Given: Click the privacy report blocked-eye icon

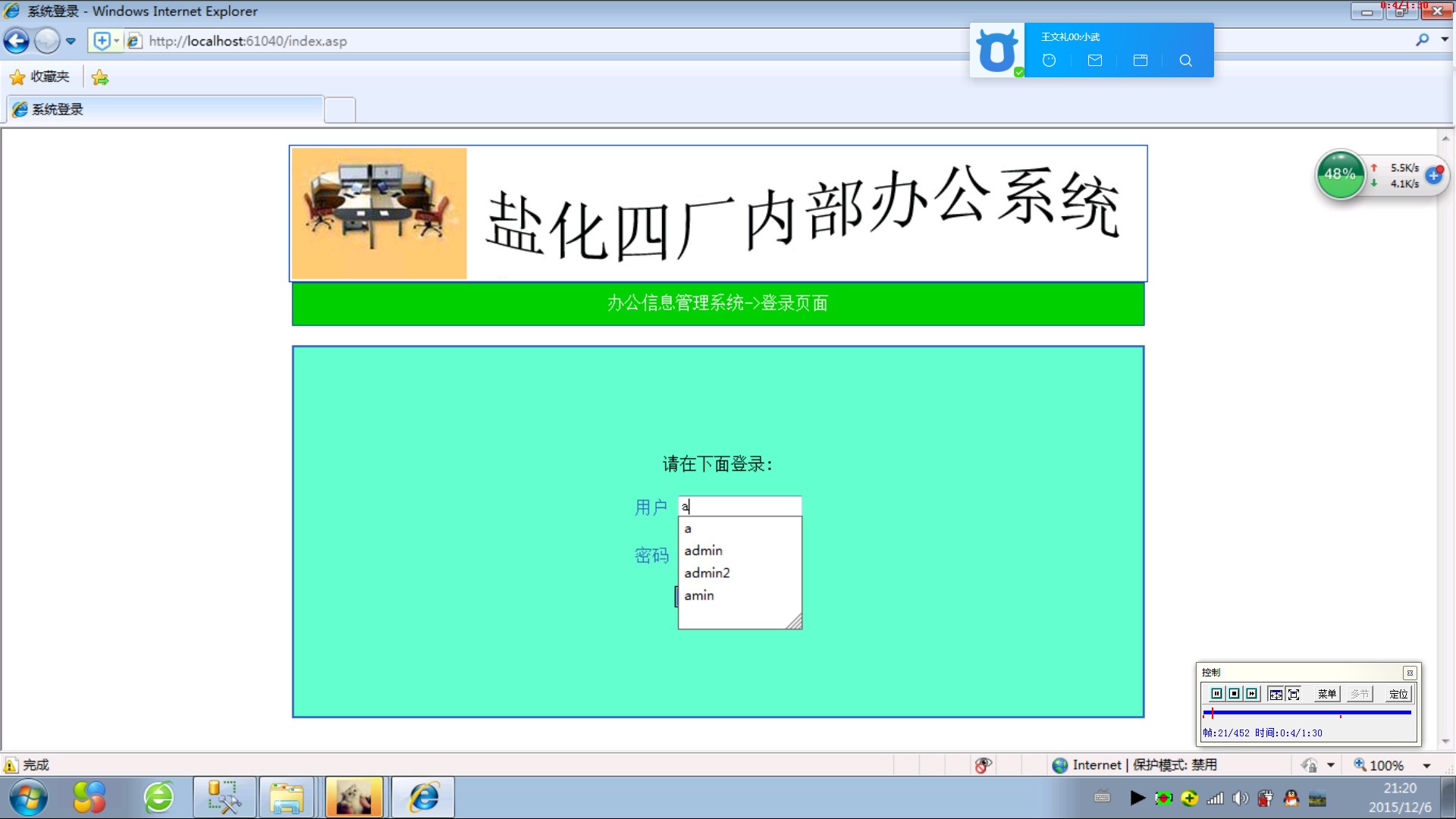Looking at the screenshot, I should [983, 765].
